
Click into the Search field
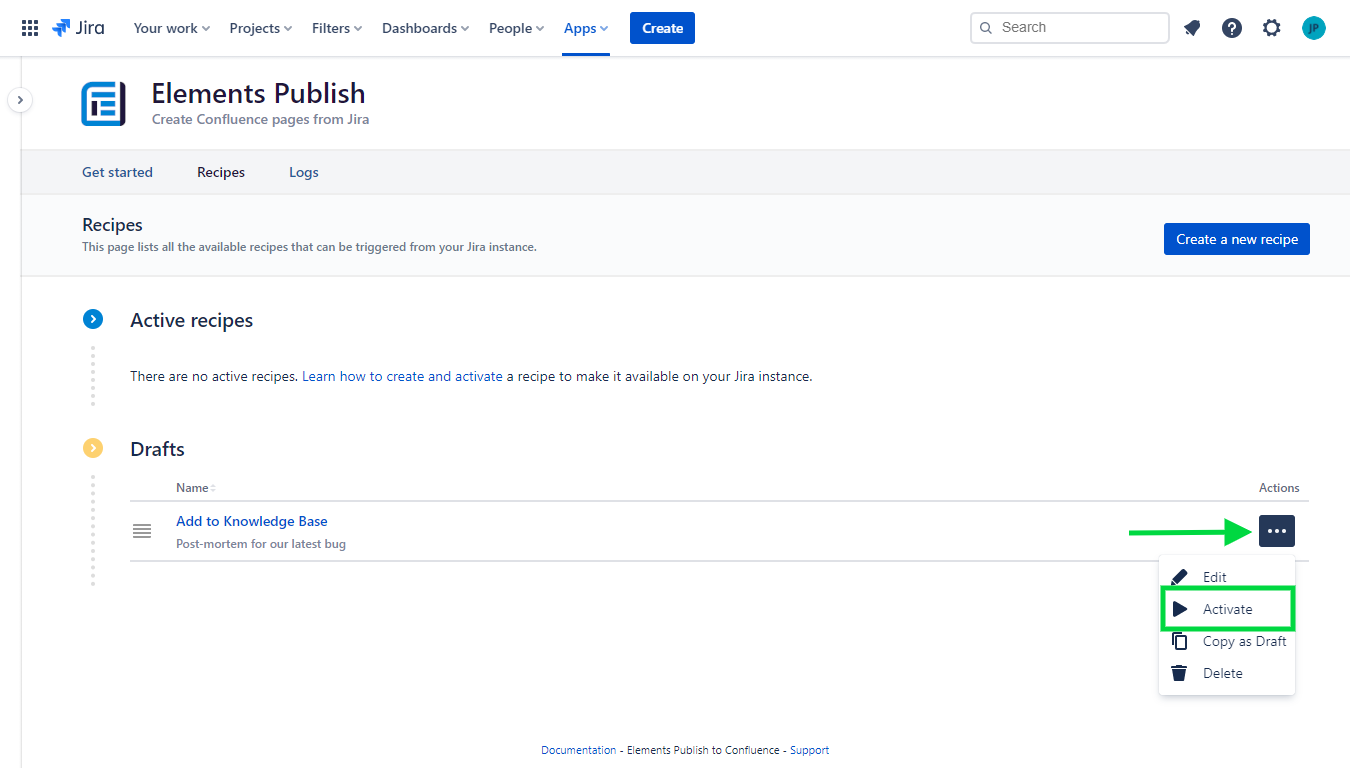[1069, 27]
